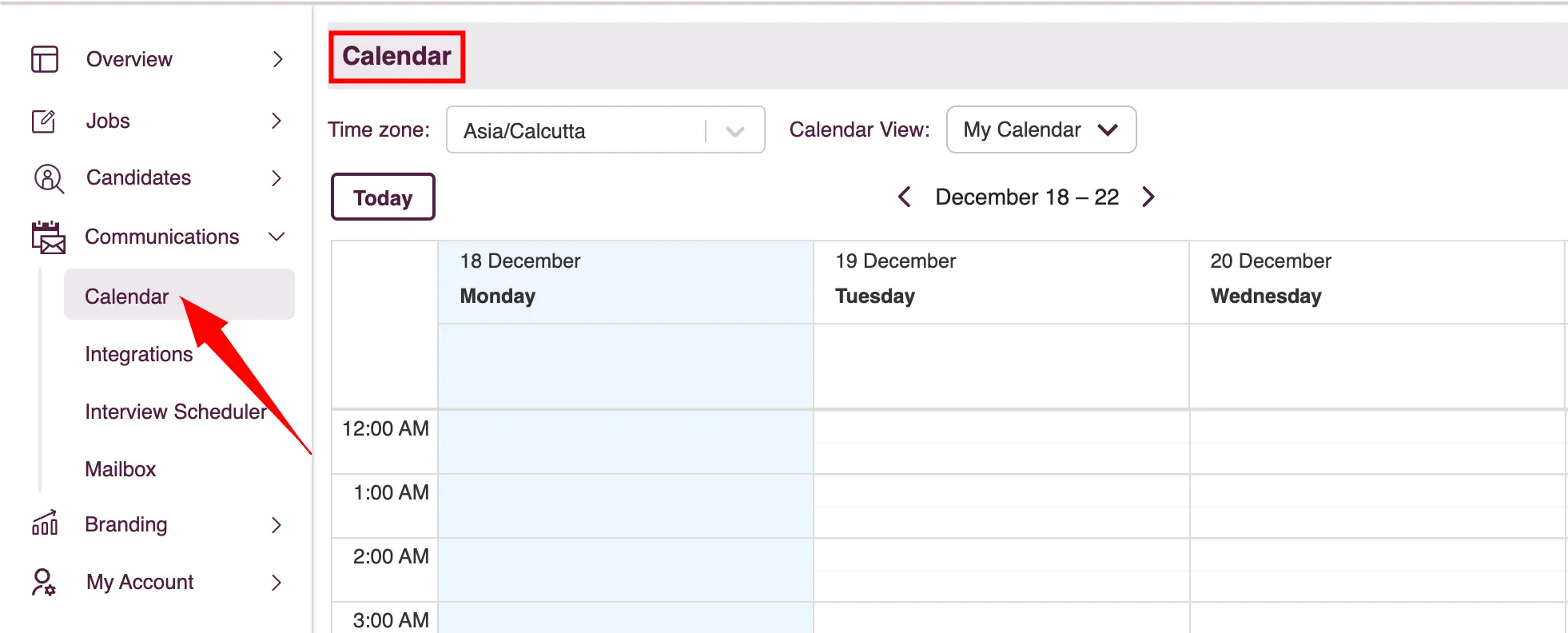This screenshot has width=1568, height=633.
Task: Open the Asia/Calcutta time zone dropdown
Action: coord(605,130)
